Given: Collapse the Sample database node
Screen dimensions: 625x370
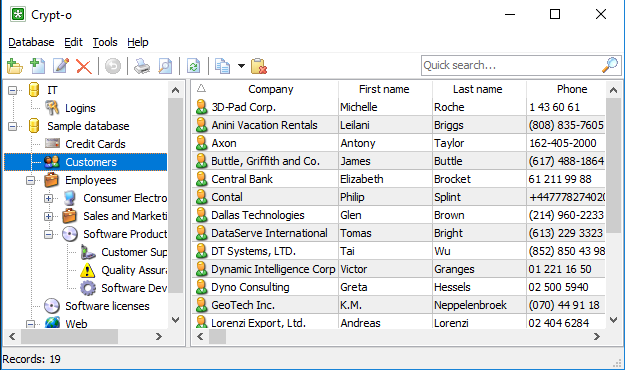Looking at the screenshot, I should pyautogui.click(x=13, y=126).
